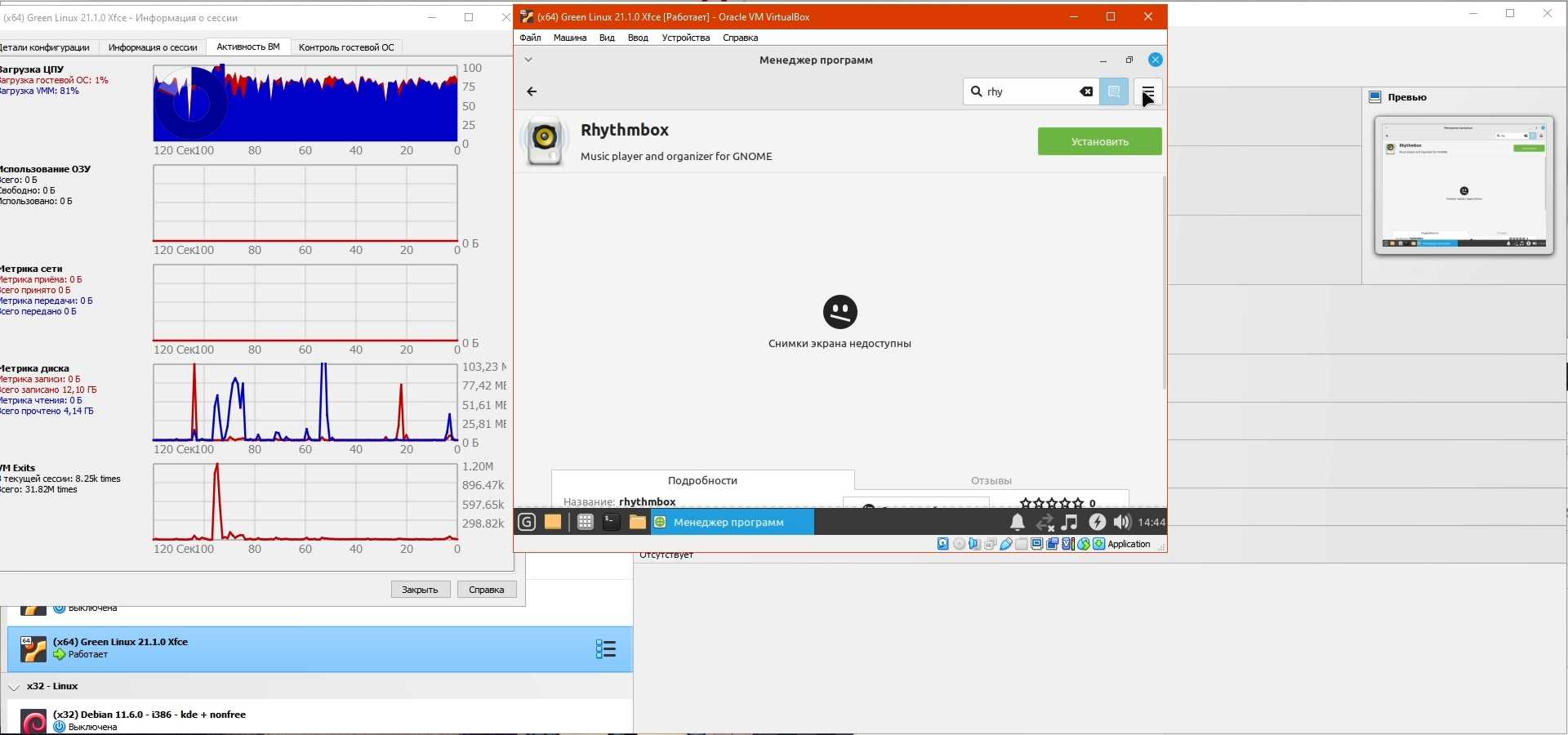The width and height of the screenshot is (1568, 735).
Task: Click the disk metrics chart
Action: [x=305, y=403]
